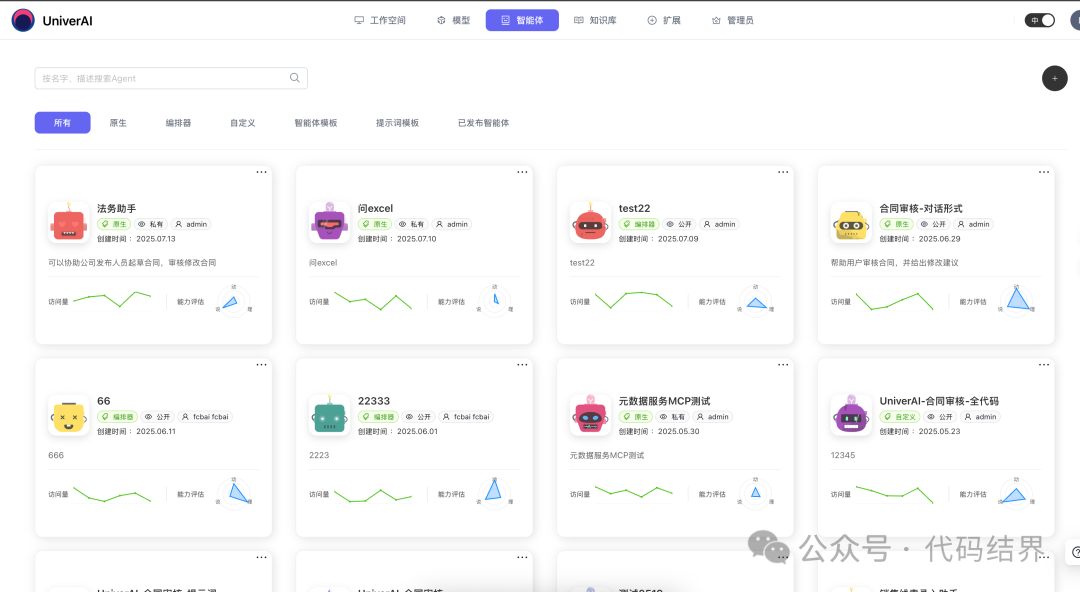Toggle the language switch labeled 中
1080x592 pixels.
click(x=1040, y=20)
